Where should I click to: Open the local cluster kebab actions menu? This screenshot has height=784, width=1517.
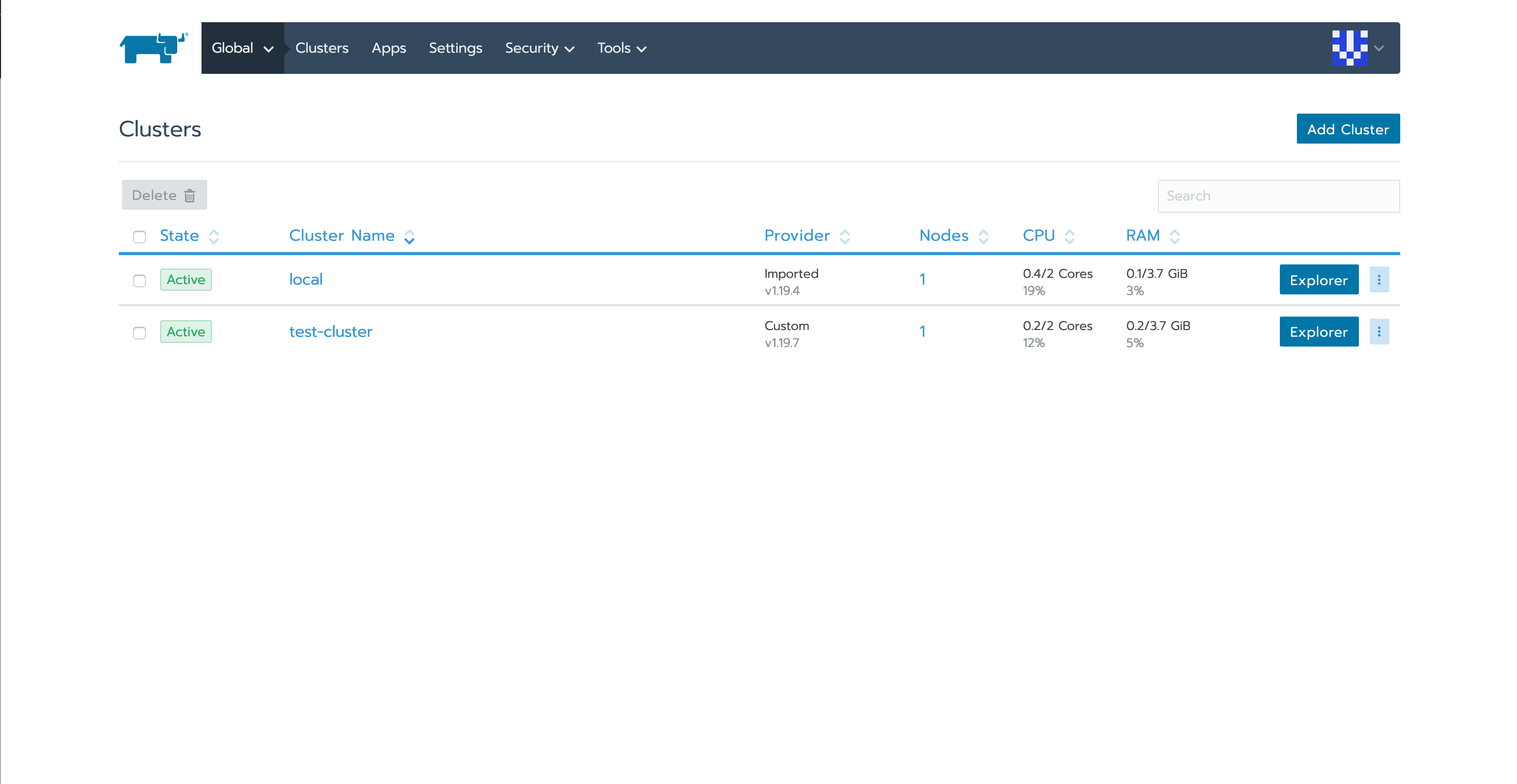click(1379, 279)
